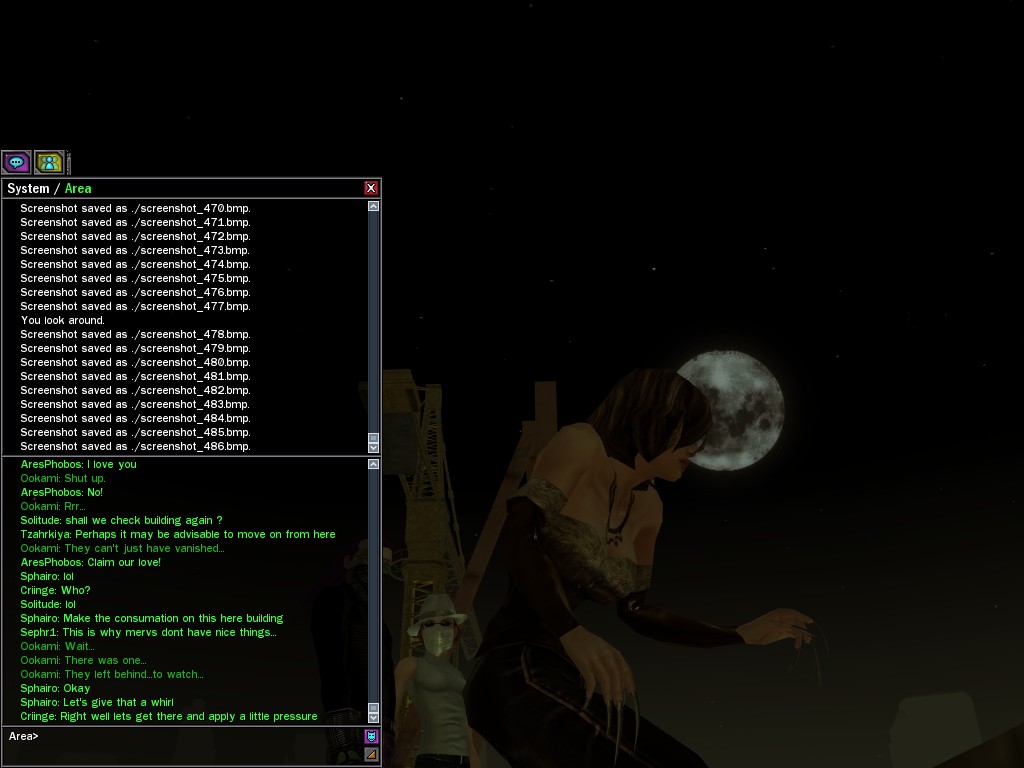Screen dimensions: 1024x768
Task: Select the screenshot_474.bmp saved message
Action: point(135,264)
